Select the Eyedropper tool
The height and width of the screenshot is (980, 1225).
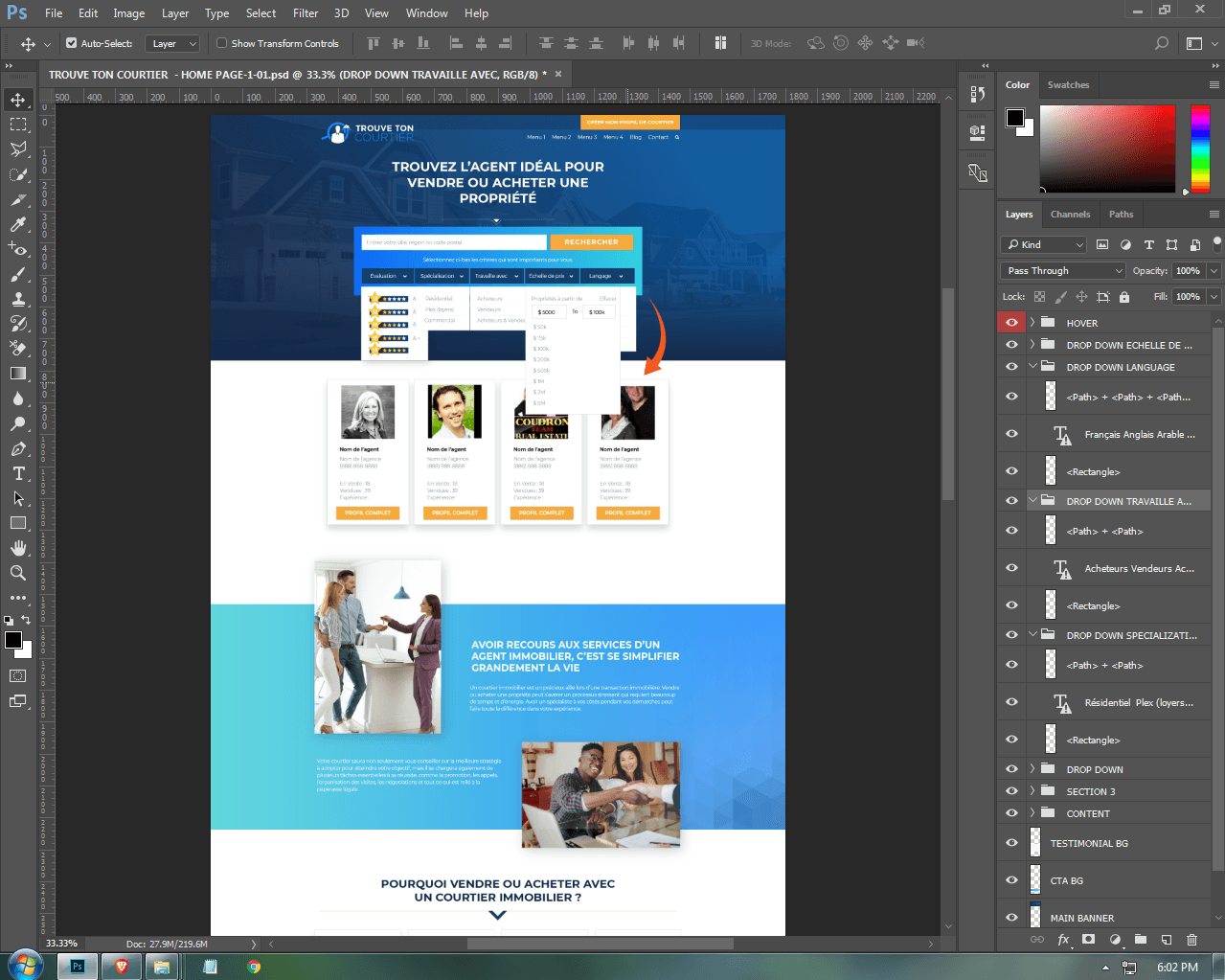18,224
